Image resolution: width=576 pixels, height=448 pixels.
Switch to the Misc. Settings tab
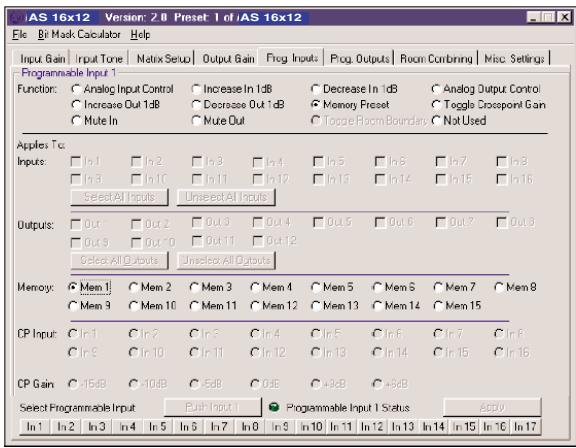[x=514, y=58]
